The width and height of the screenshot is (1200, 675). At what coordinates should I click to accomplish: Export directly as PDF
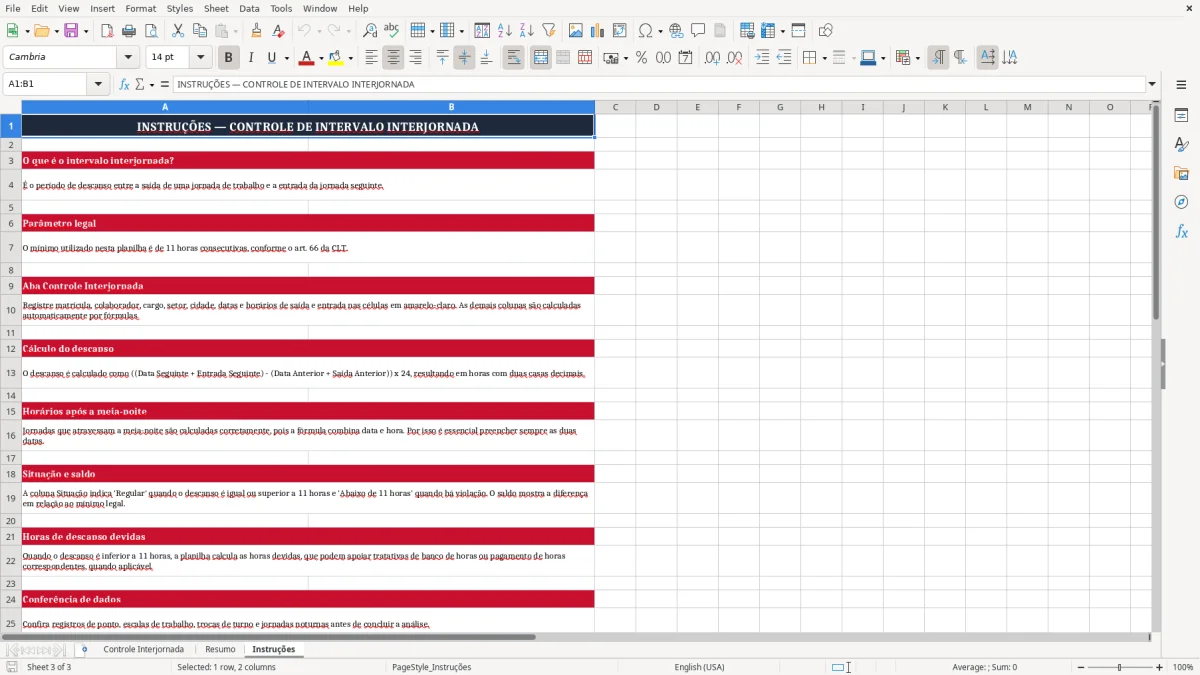coord(106,31)
